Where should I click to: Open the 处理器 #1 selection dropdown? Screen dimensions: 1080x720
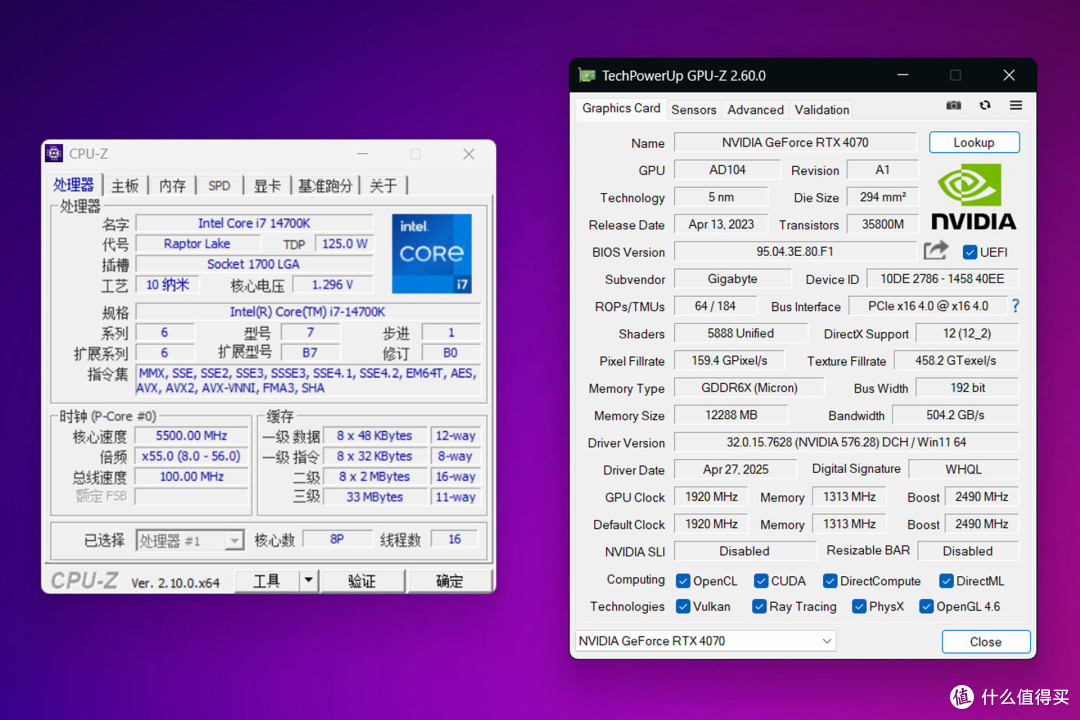click(189, 541)
